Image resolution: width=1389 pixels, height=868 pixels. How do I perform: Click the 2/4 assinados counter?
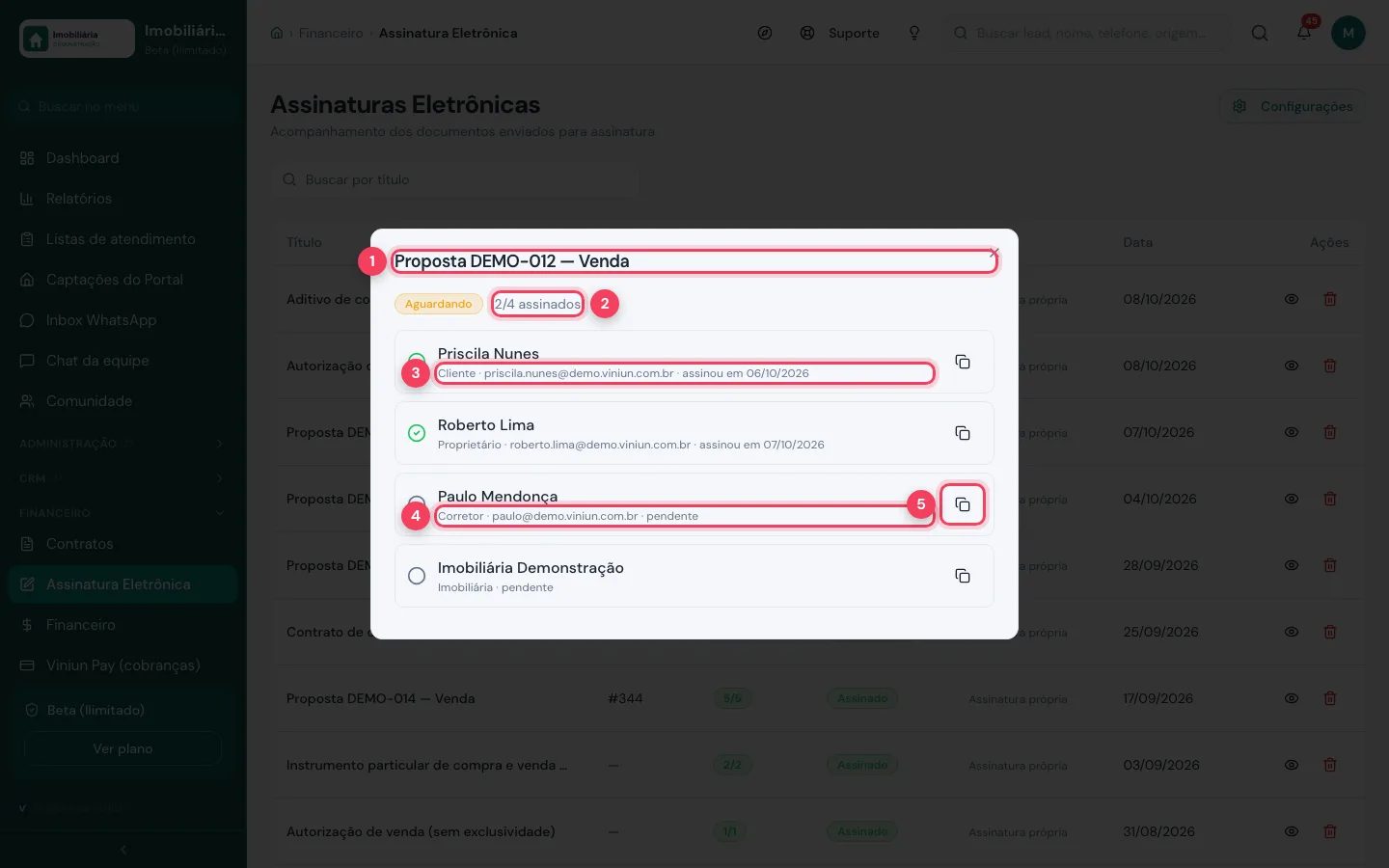[x=537, y=304]
